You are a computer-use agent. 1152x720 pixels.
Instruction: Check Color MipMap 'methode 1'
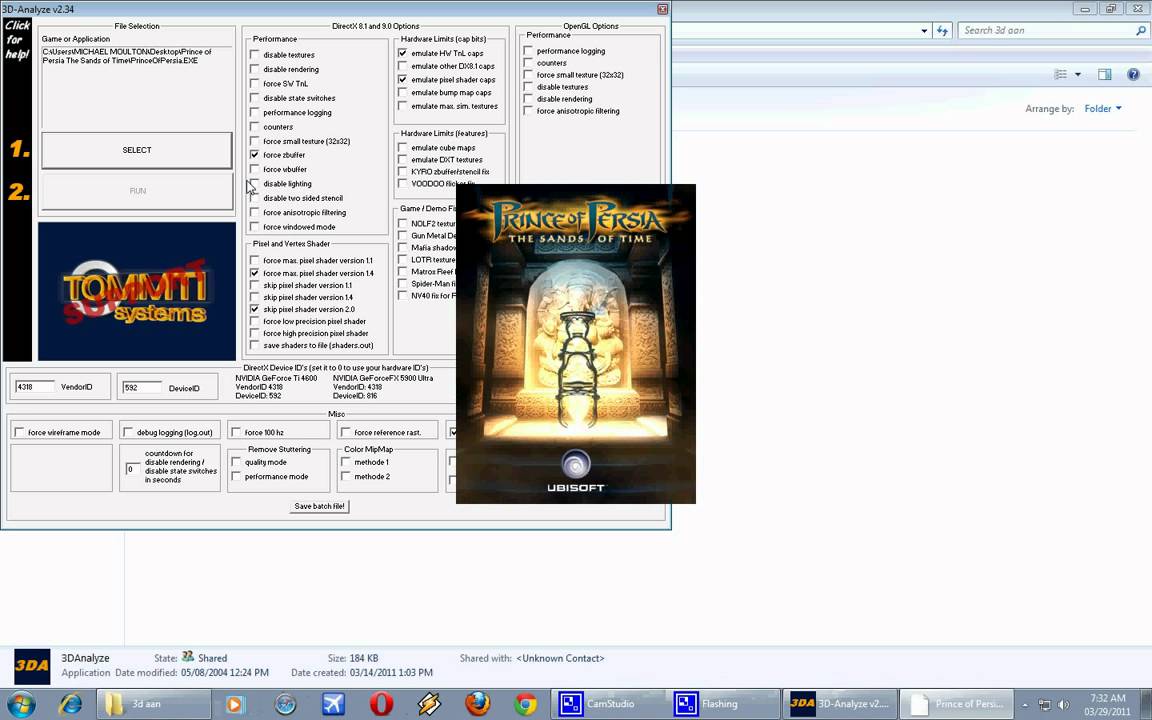(346, 462)
